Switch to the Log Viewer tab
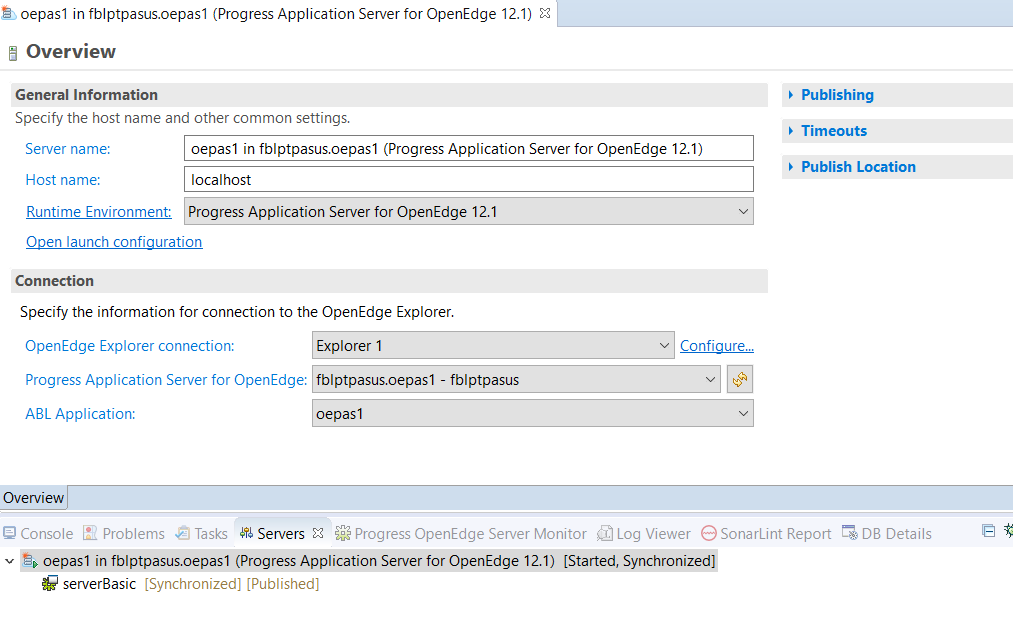Screen dimensions: 1013x640 pyautogui.click(x=644, y=533)
